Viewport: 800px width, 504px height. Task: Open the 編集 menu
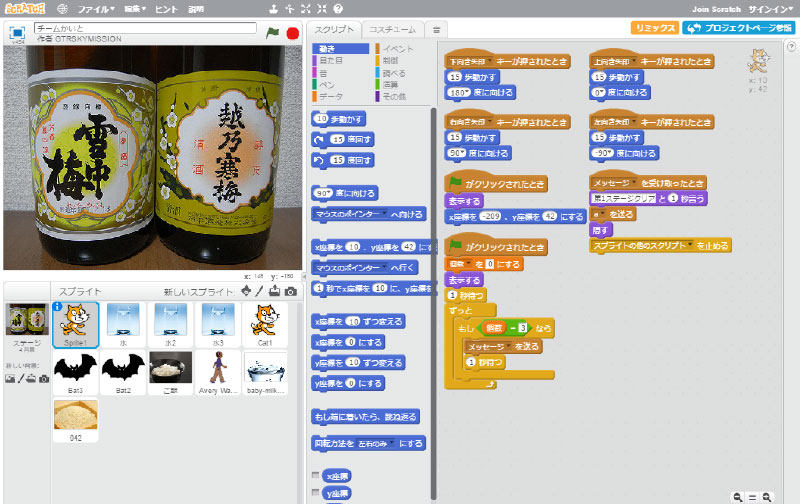[135, 9]
